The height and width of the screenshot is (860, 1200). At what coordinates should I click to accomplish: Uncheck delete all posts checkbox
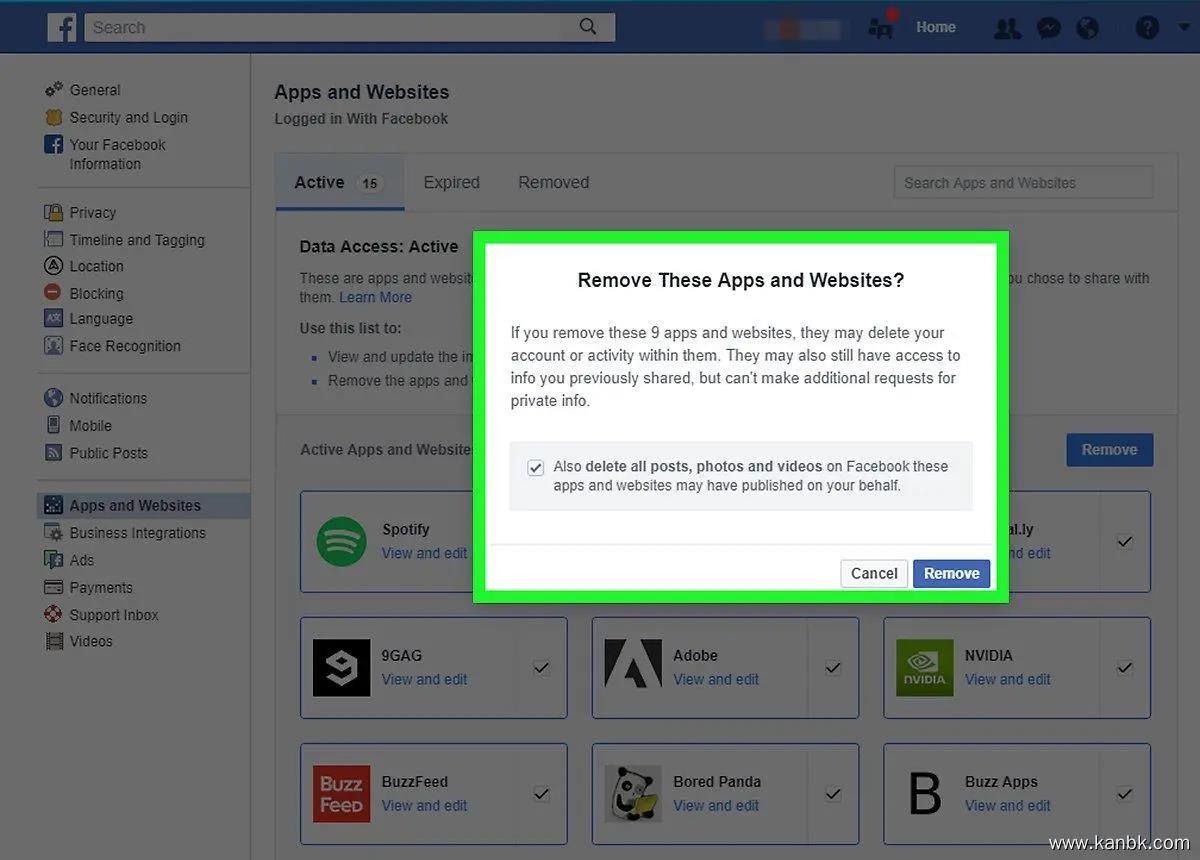(x=536, y=467)
